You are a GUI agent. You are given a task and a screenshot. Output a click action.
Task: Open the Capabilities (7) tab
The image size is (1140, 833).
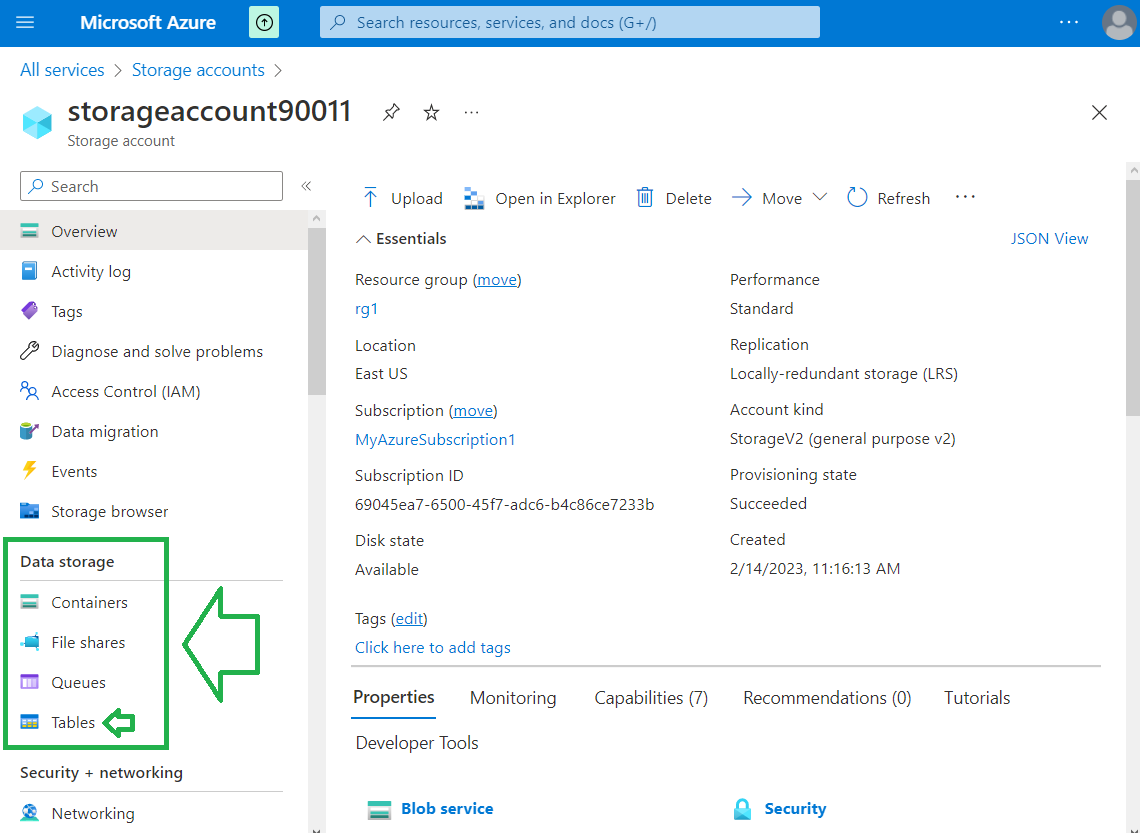[651, 698]
